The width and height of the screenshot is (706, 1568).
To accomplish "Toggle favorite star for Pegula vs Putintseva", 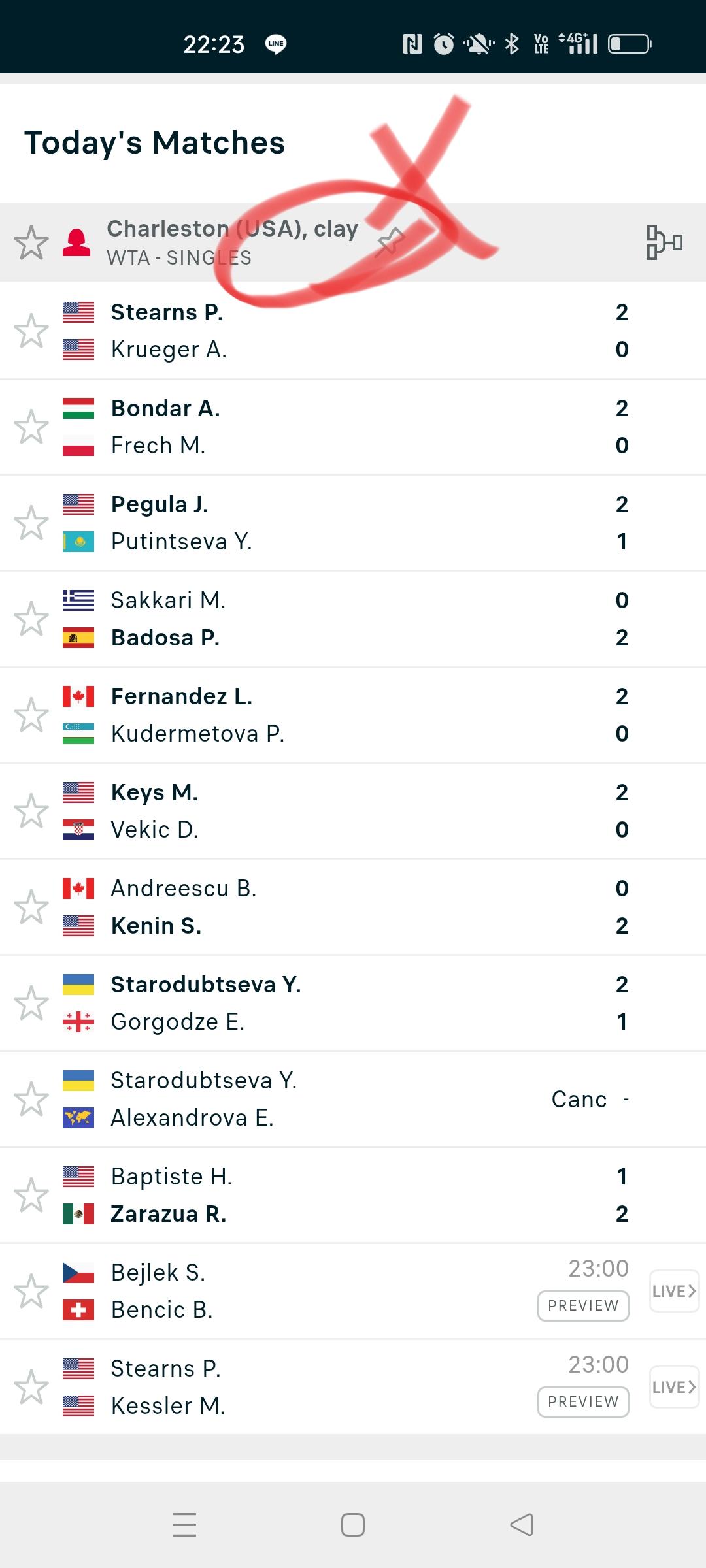I will (31, 523).
